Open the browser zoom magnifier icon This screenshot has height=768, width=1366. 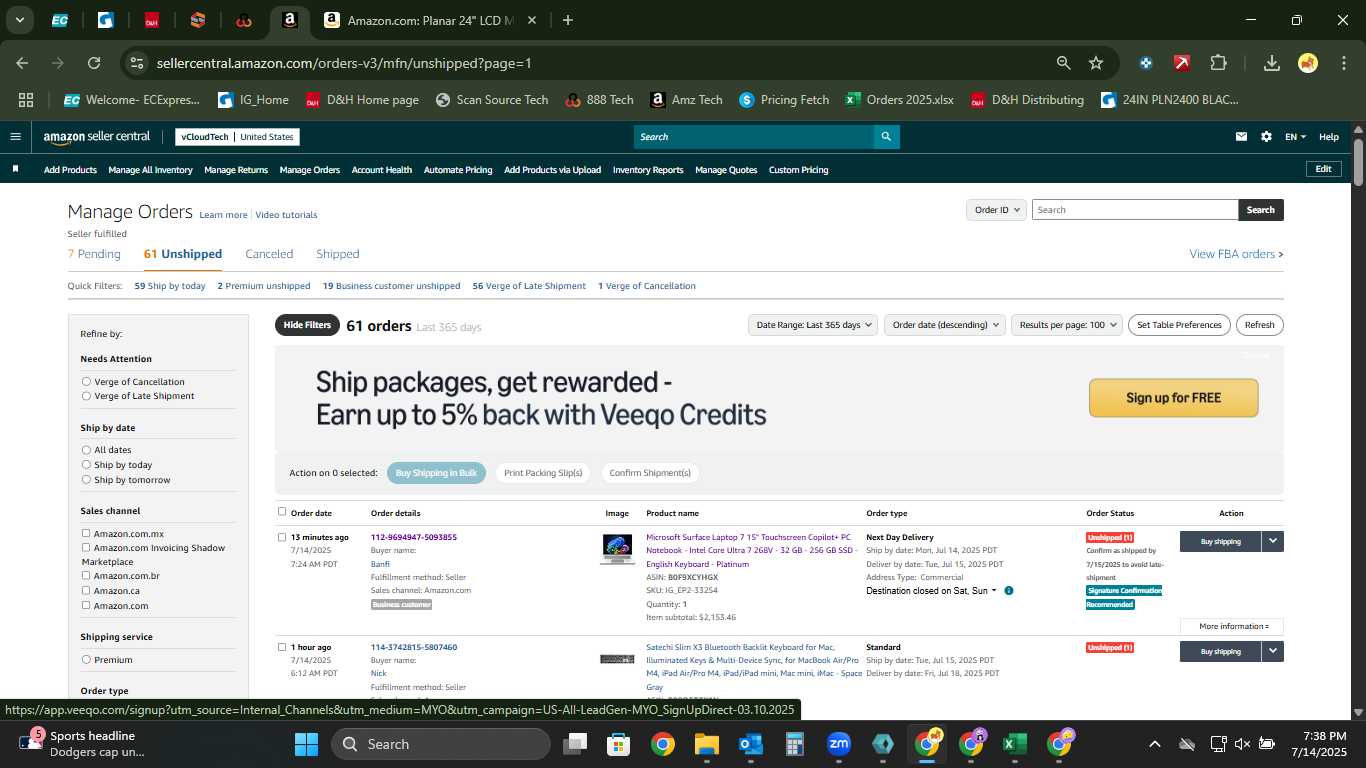click(x=1064, y=63)
